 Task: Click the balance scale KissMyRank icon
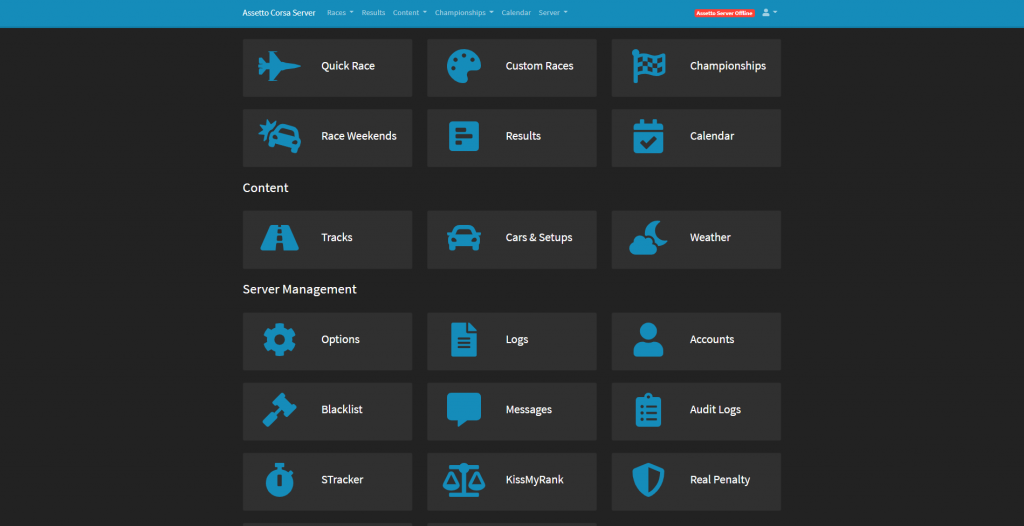coord(464,480)
